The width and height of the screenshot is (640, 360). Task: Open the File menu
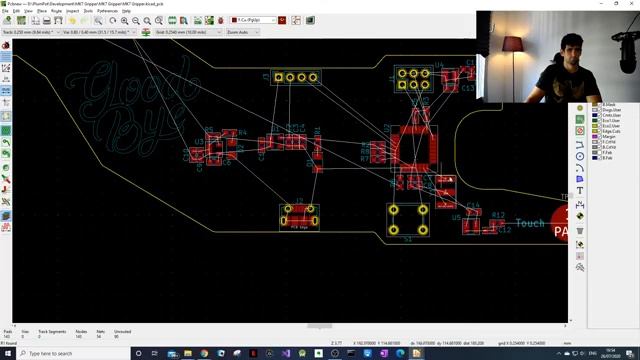5,11
